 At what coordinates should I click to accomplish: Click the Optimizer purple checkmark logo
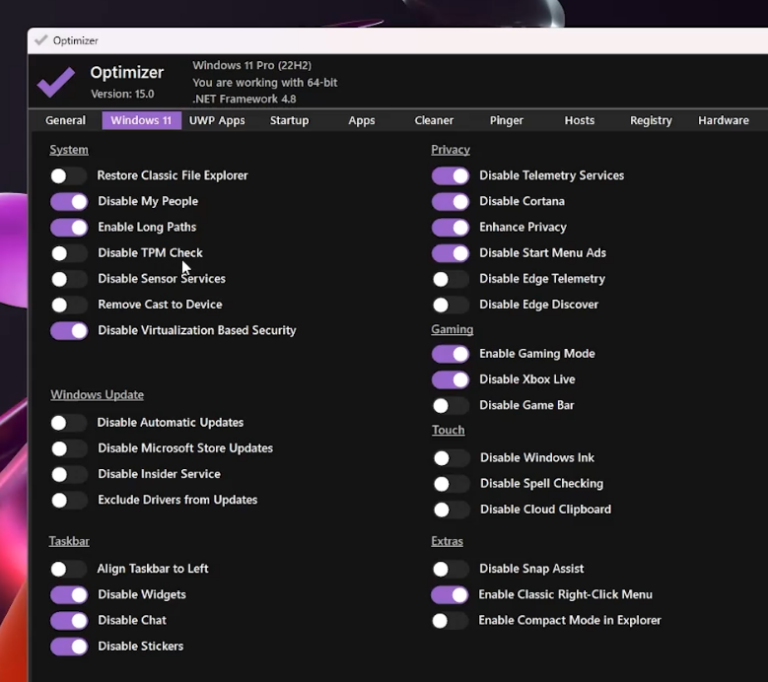click(56, 81)
